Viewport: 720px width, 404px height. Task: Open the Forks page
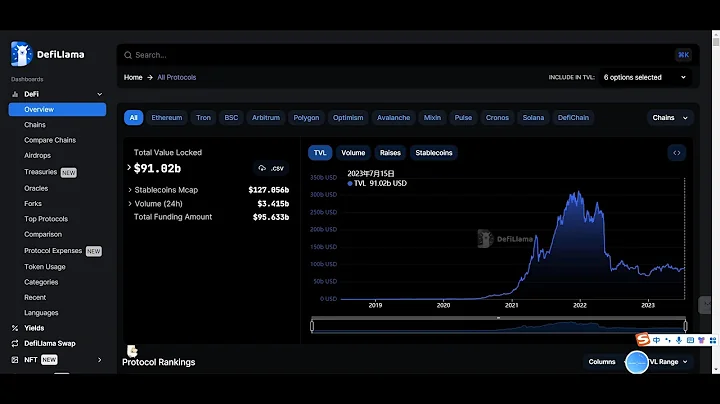[33, 204]
